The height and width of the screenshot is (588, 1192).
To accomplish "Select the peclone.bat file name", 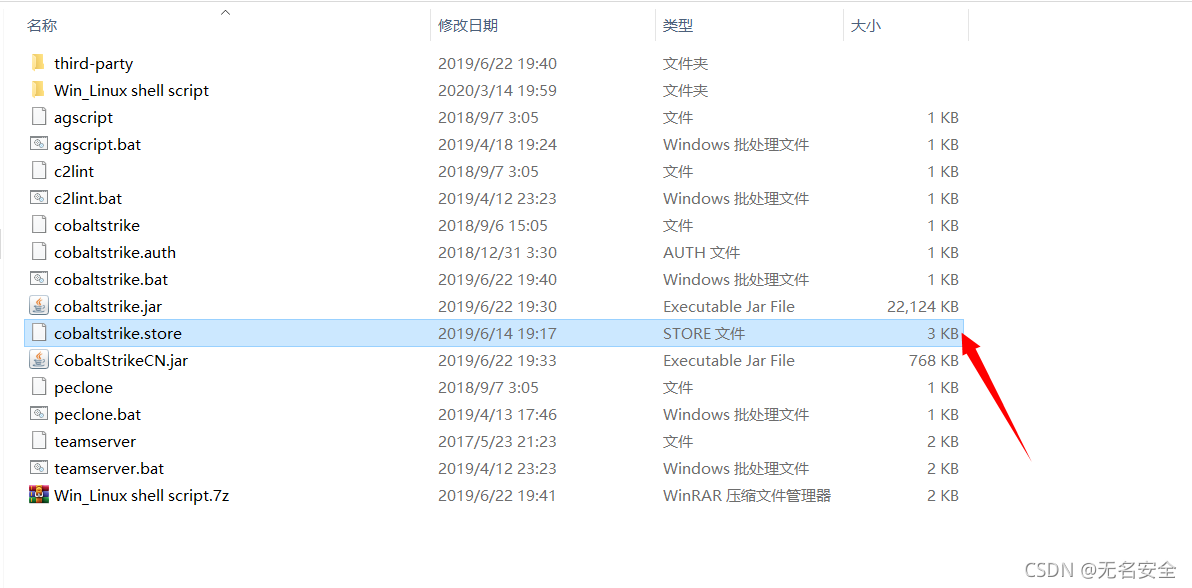I will pos(97,415).
